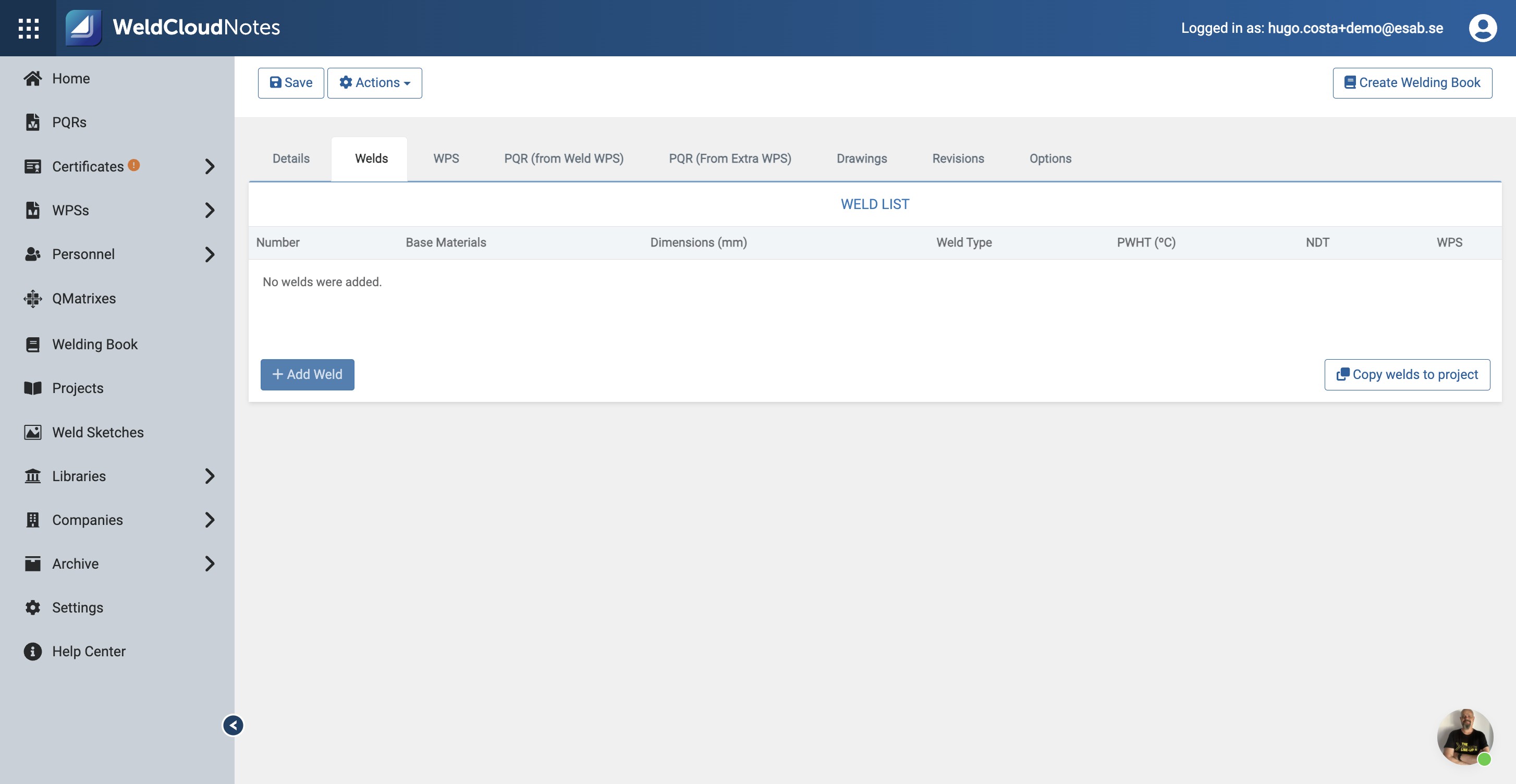Click the PWHT (°C) column header

[x=1146, y=242]
